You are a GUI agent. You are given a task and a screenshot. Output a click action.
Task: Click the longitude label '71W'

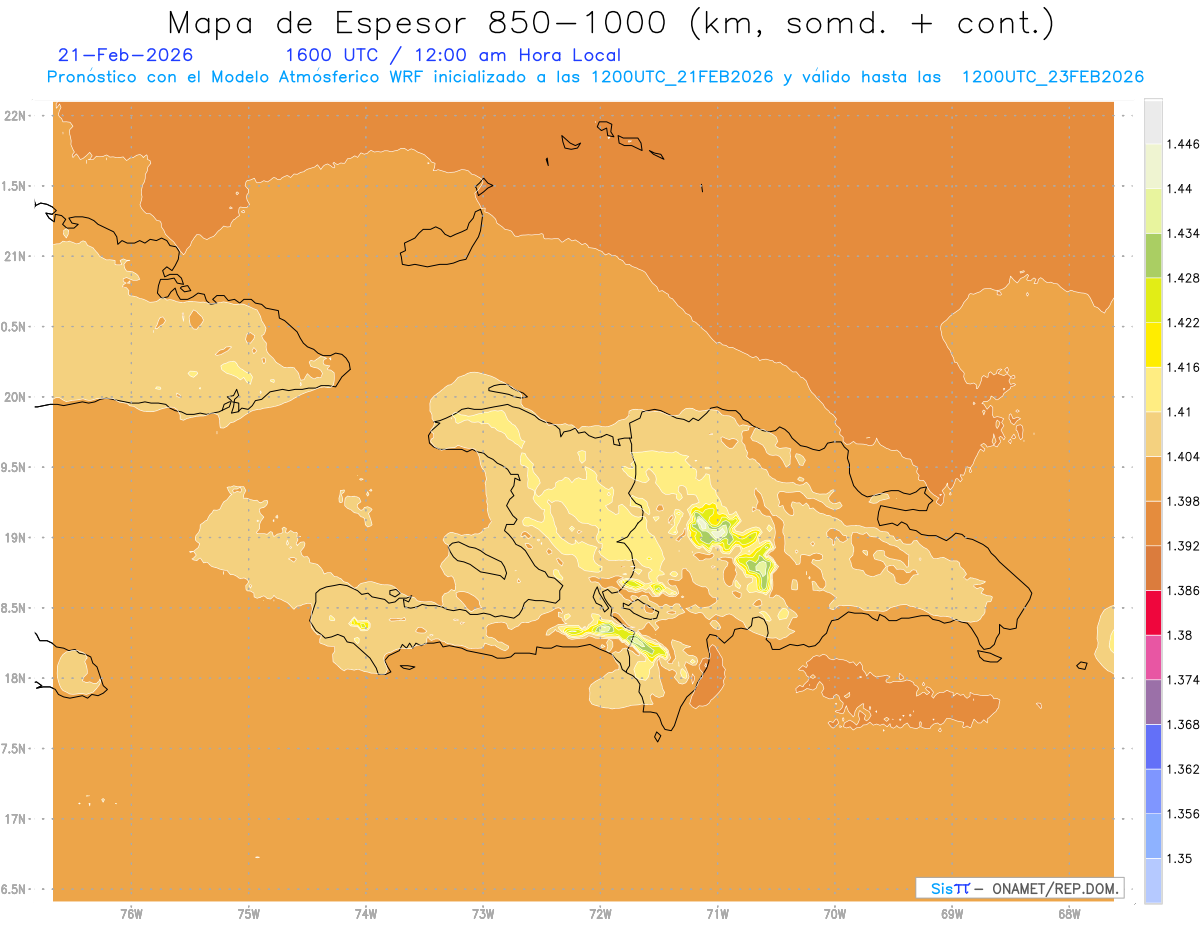click(717, 914)
